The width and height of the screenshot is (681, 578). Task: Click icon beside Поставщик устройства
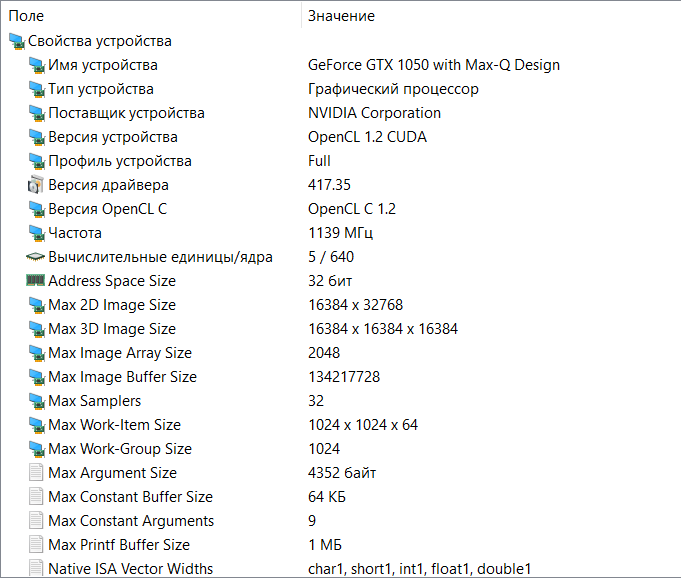[36, 113]
